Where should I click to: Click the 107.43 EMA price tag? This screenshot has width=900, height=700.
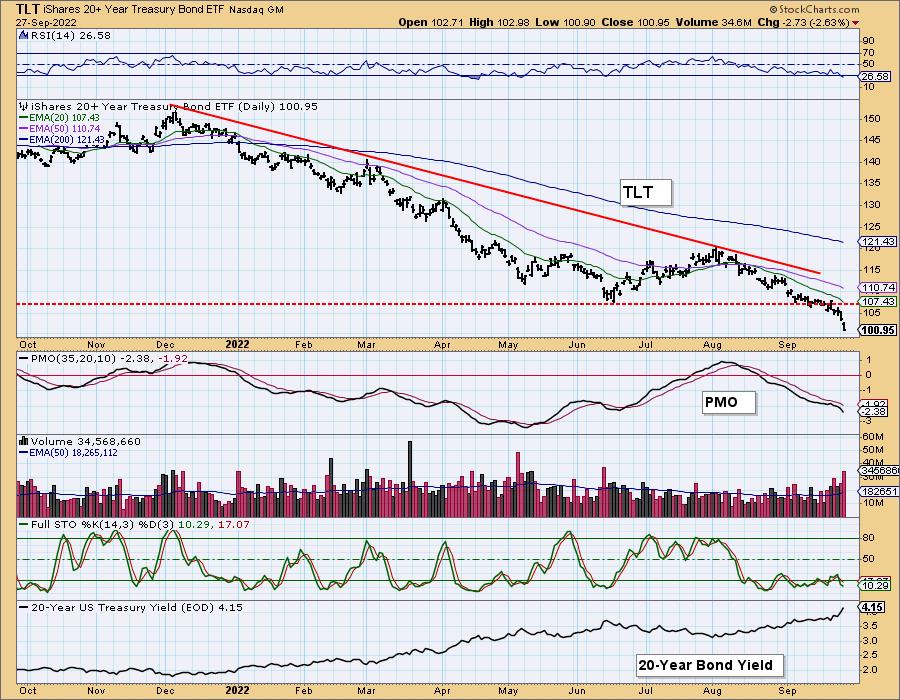click(x=876, y=301)
